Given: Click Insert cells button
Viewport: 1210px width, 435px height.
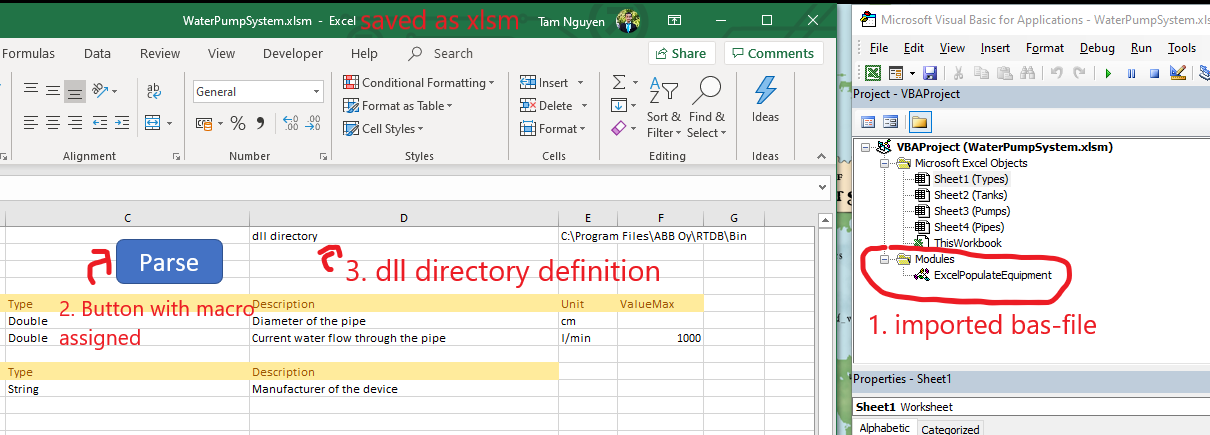Looking at the screenshot, I should click(x=544, y=83).
